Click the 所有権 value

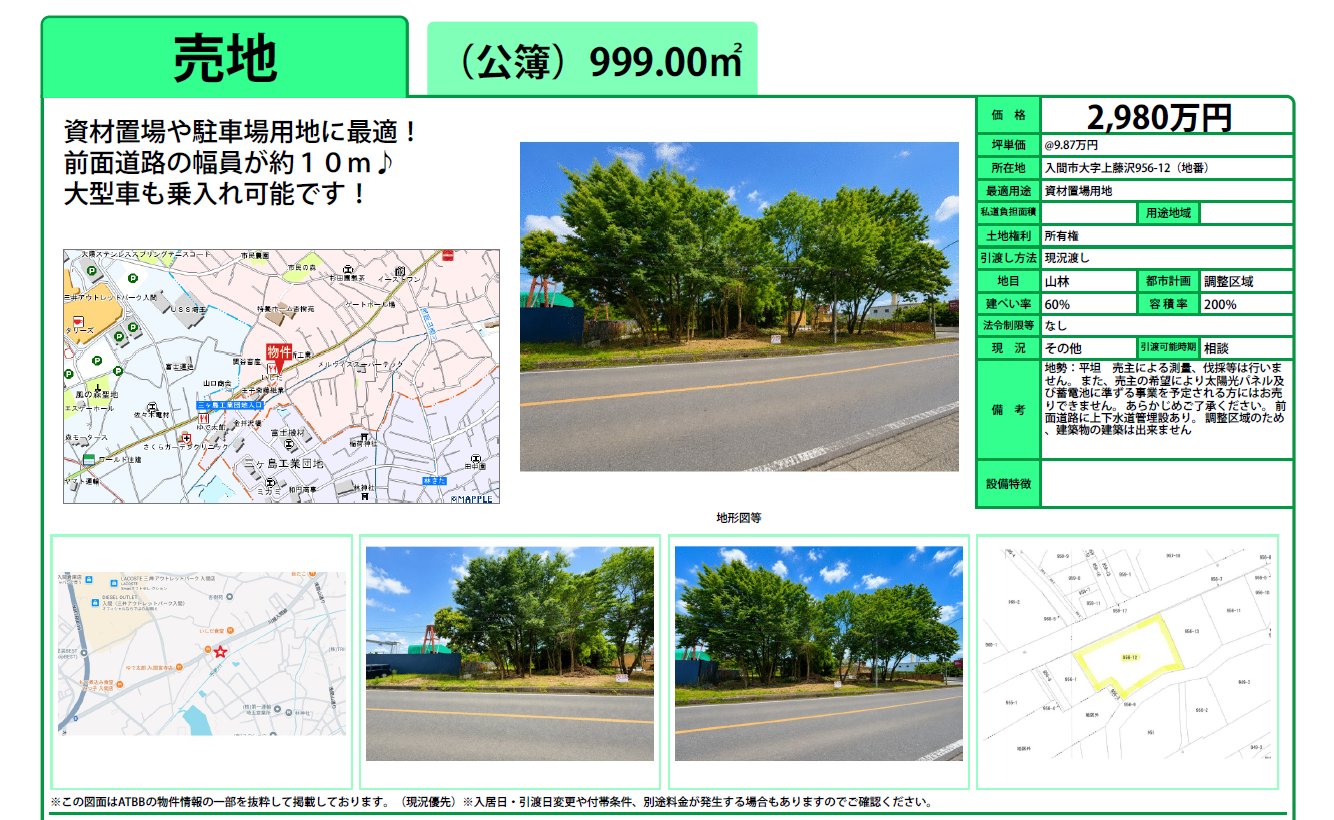[x=1061, y=236]
